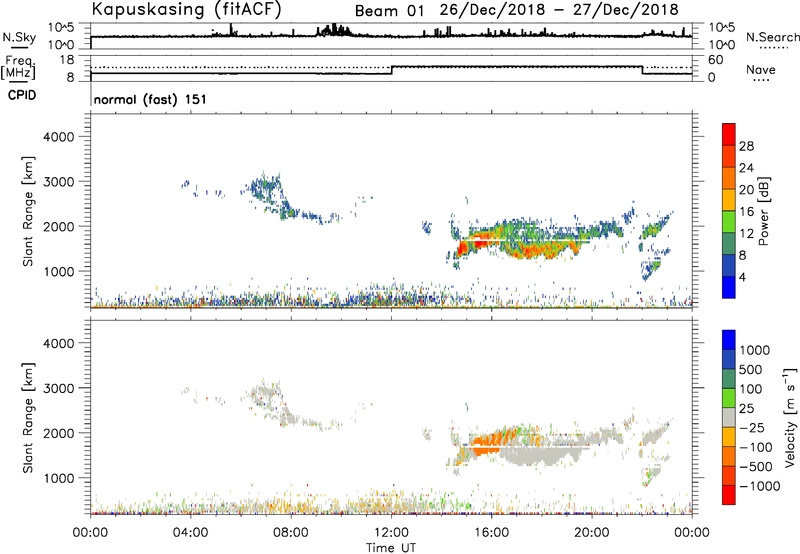Screen dimensions: 800x554
Task: Click the '20:00' time axis label
Action: pyautogui.click(x=592, y=533)
